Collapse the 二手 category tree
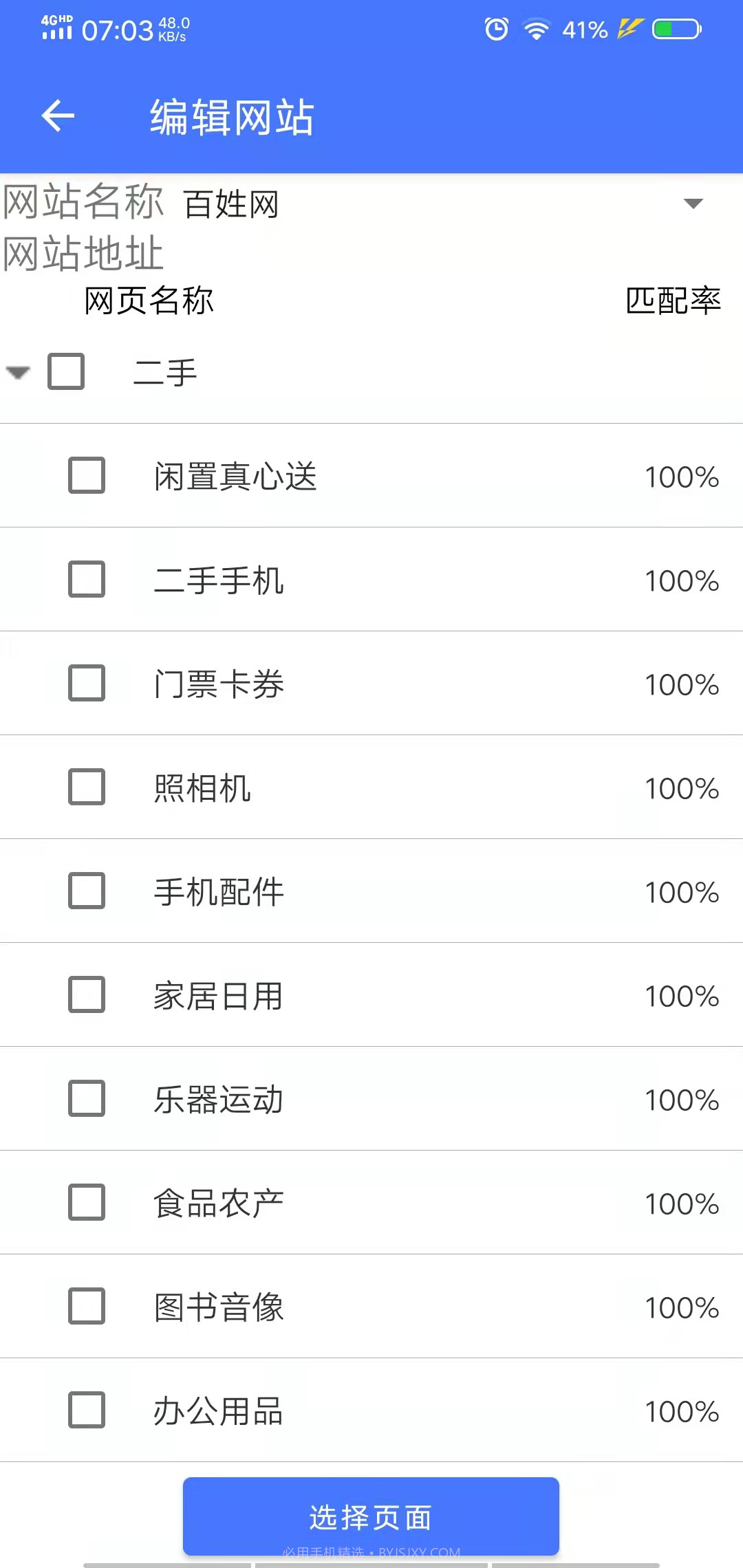This screenshot has width=743, height=1568. click(18, 372)
